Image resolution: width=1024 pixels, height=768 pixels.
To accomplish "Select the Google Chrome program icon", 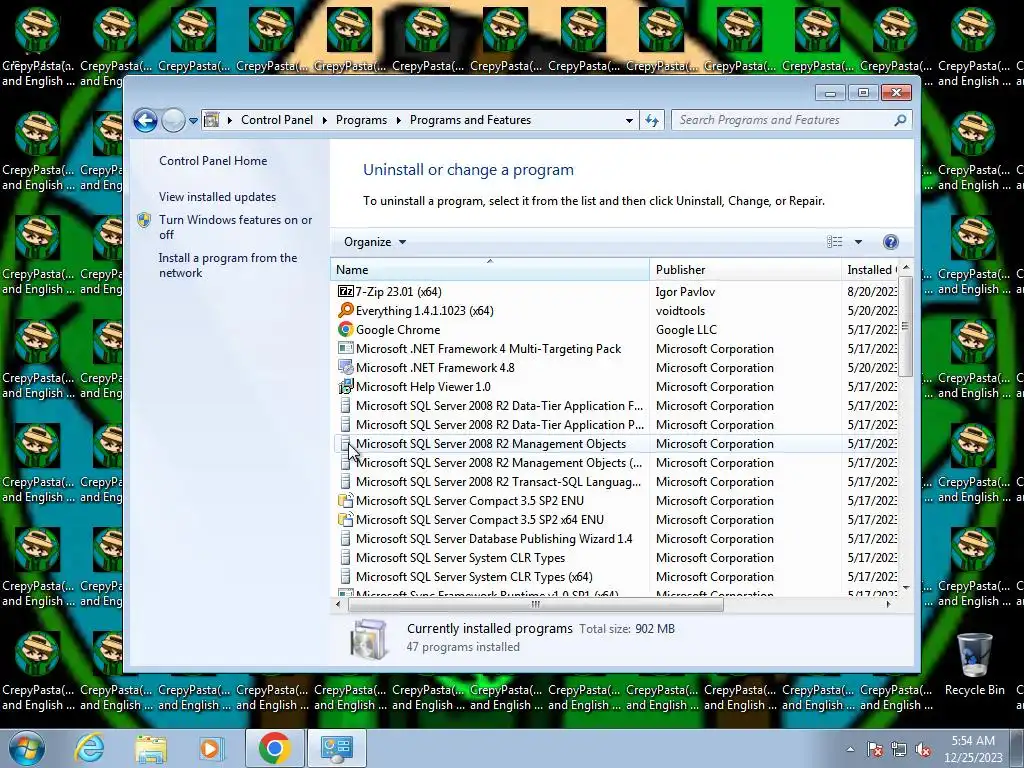I will tap(345, 330).
